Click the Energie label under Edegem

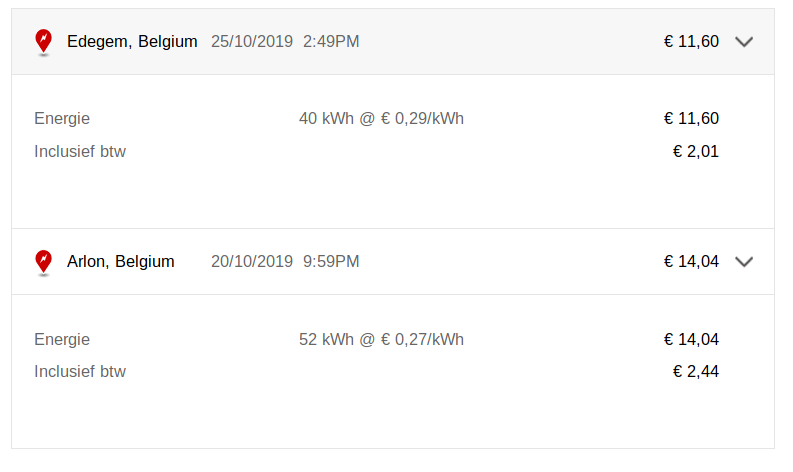[62, 119]
